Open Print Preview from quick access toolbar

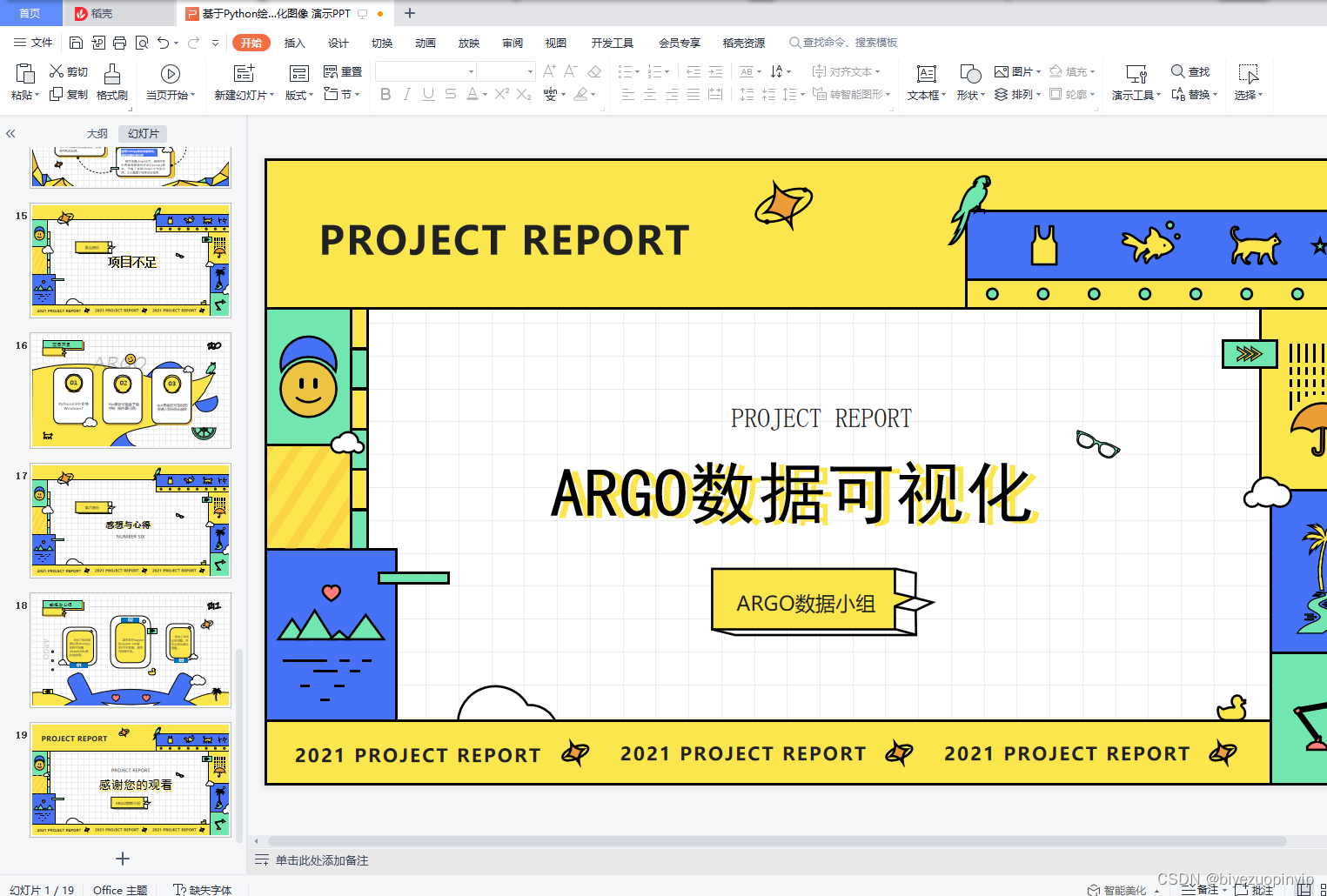[x=141, y=43]
